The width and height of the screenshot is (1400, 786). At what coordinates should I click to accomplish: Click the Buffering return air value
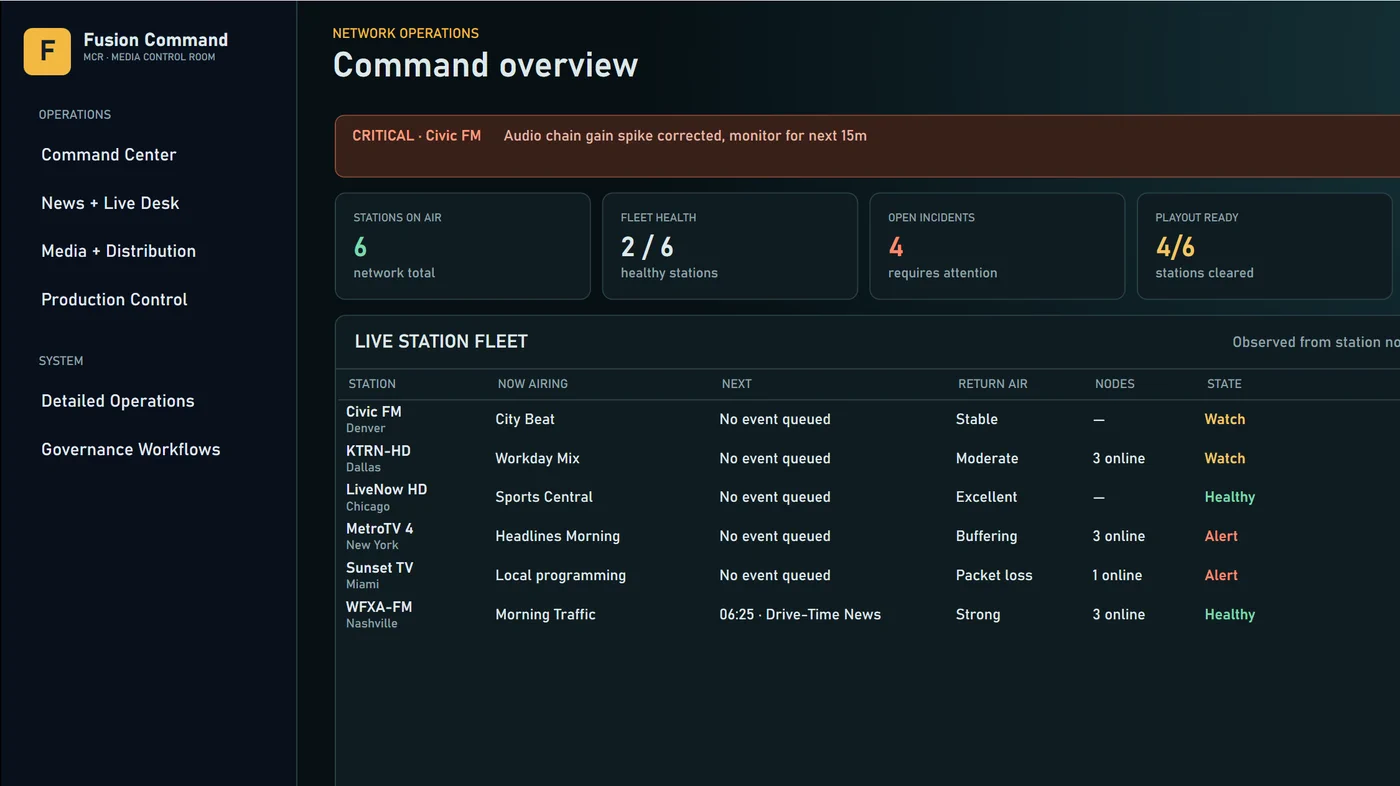click(x=986, y=536)
